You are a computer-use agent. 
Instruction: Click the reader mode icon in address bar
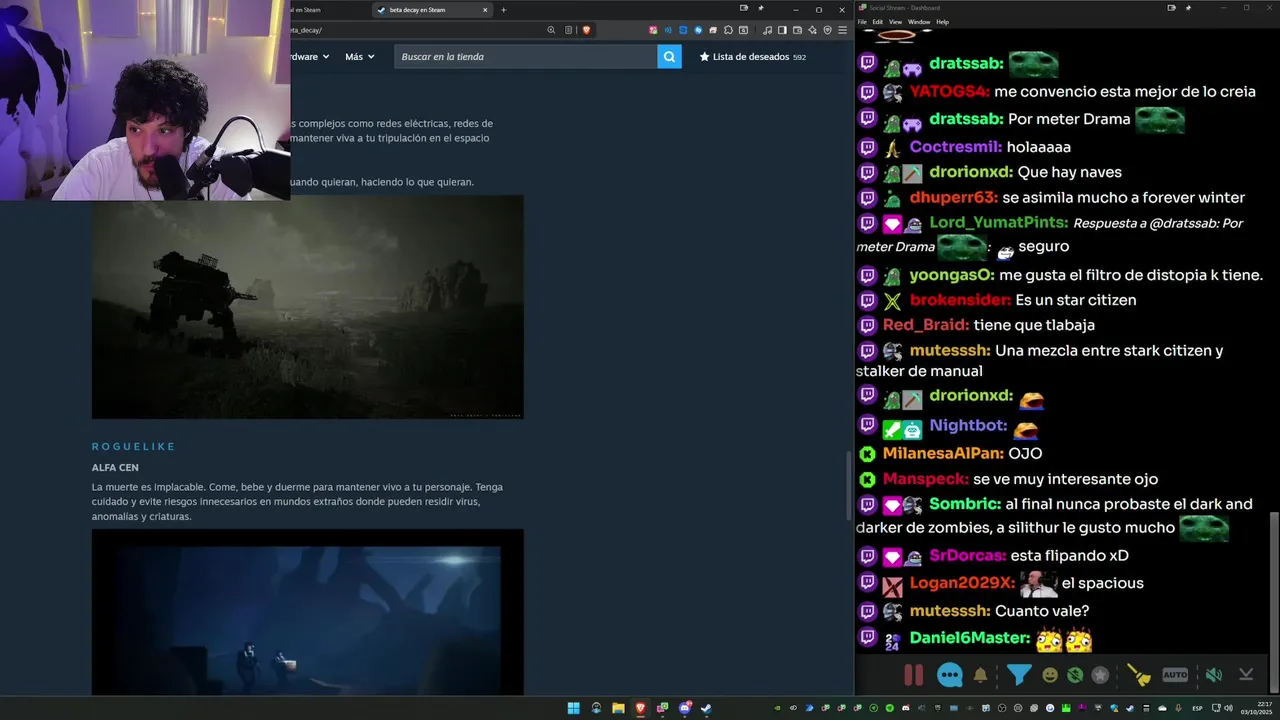(569, 30)
